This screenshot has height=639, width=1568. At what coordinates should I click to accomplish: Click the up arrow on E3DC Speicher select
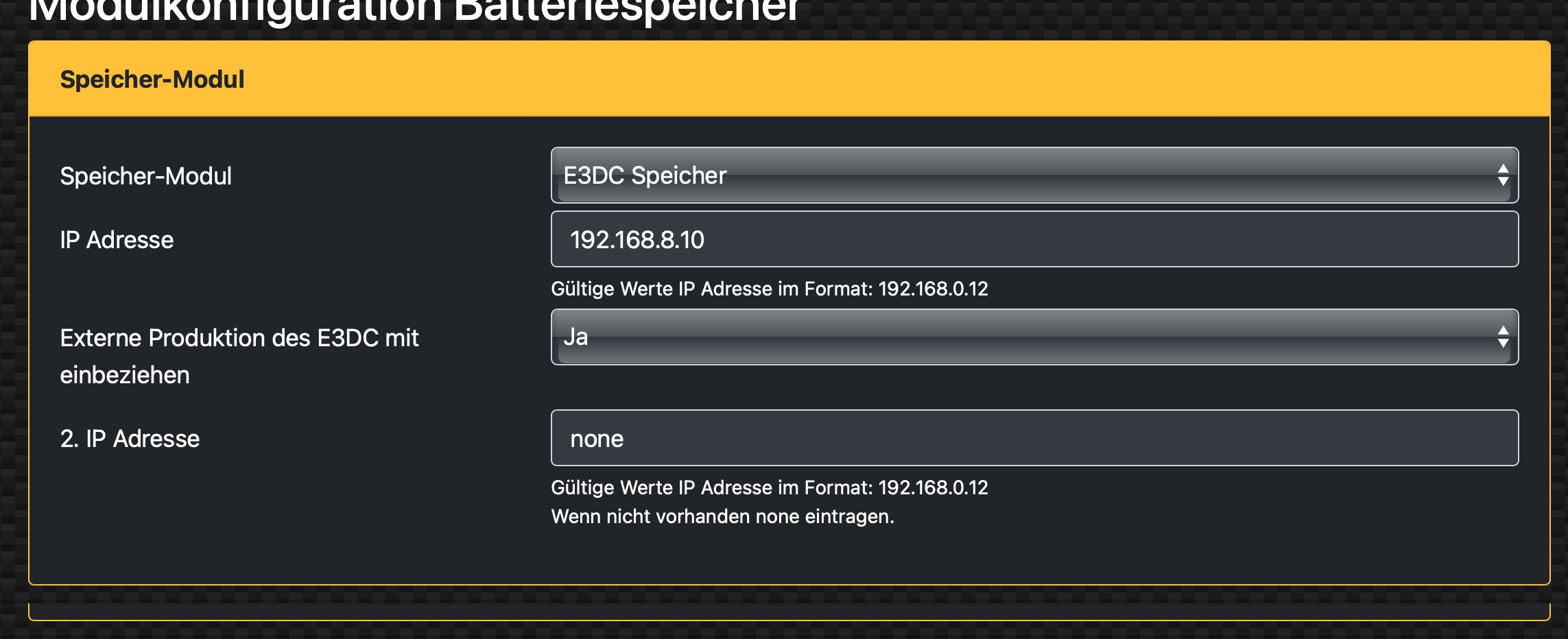pyautogui.click(x=1503, y=168)
